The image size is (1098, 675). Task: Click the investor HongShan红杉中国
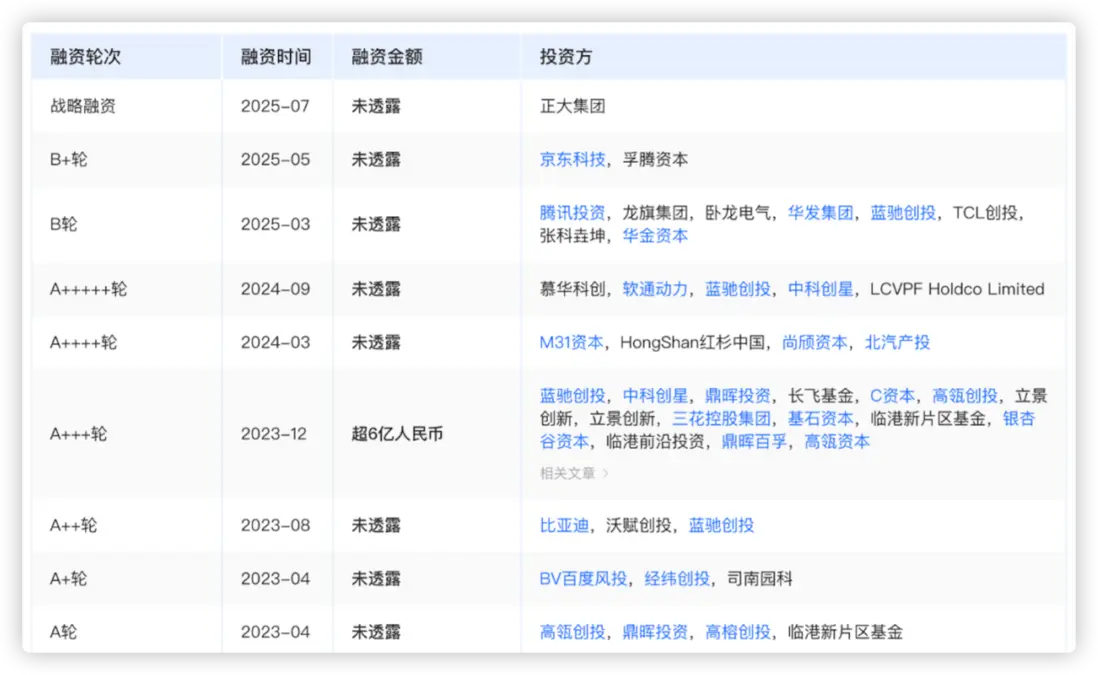click(693, 342)
